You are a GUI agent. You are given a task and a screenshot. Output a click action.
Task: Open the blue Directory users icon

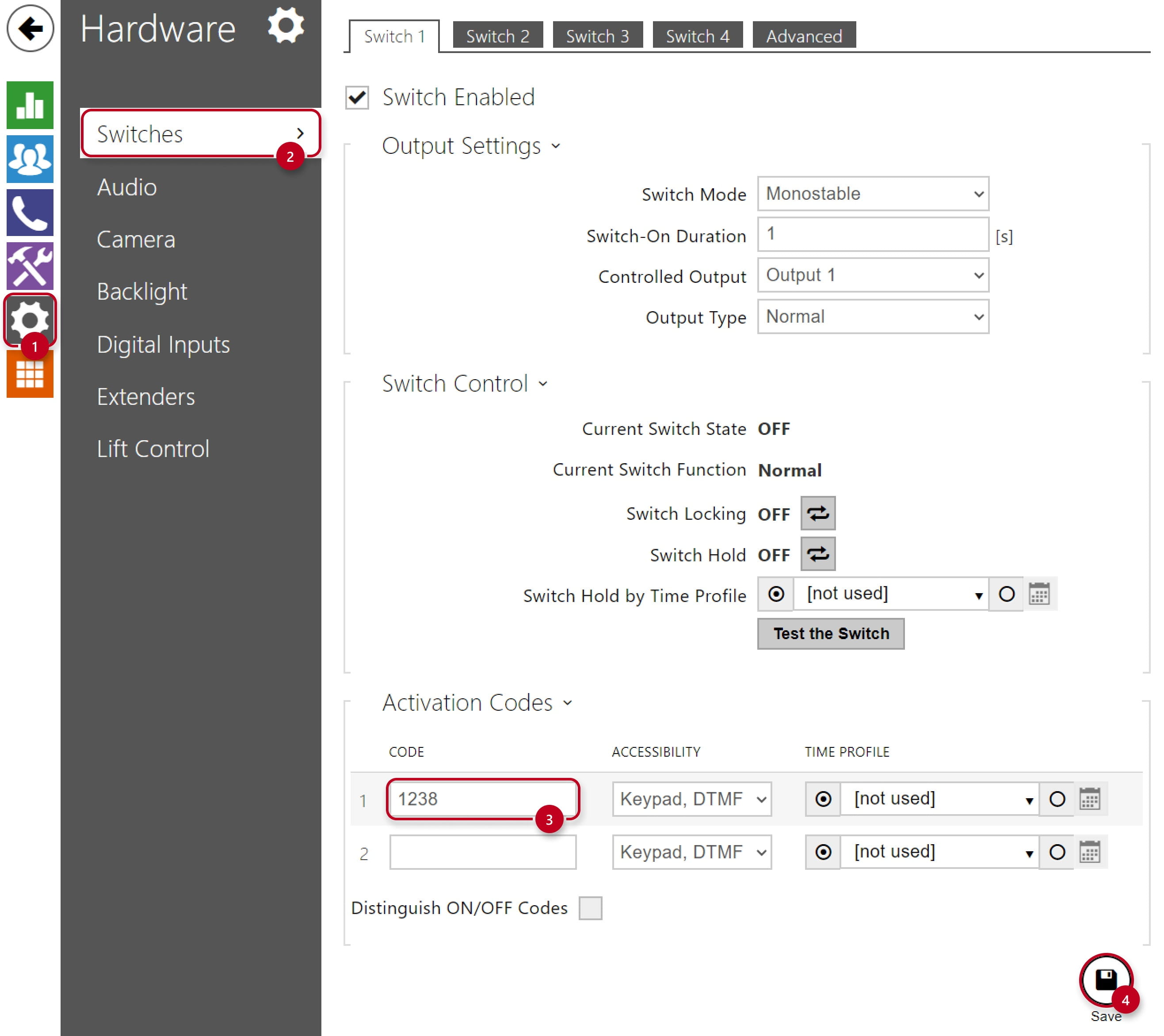click(x=30, y=159)
